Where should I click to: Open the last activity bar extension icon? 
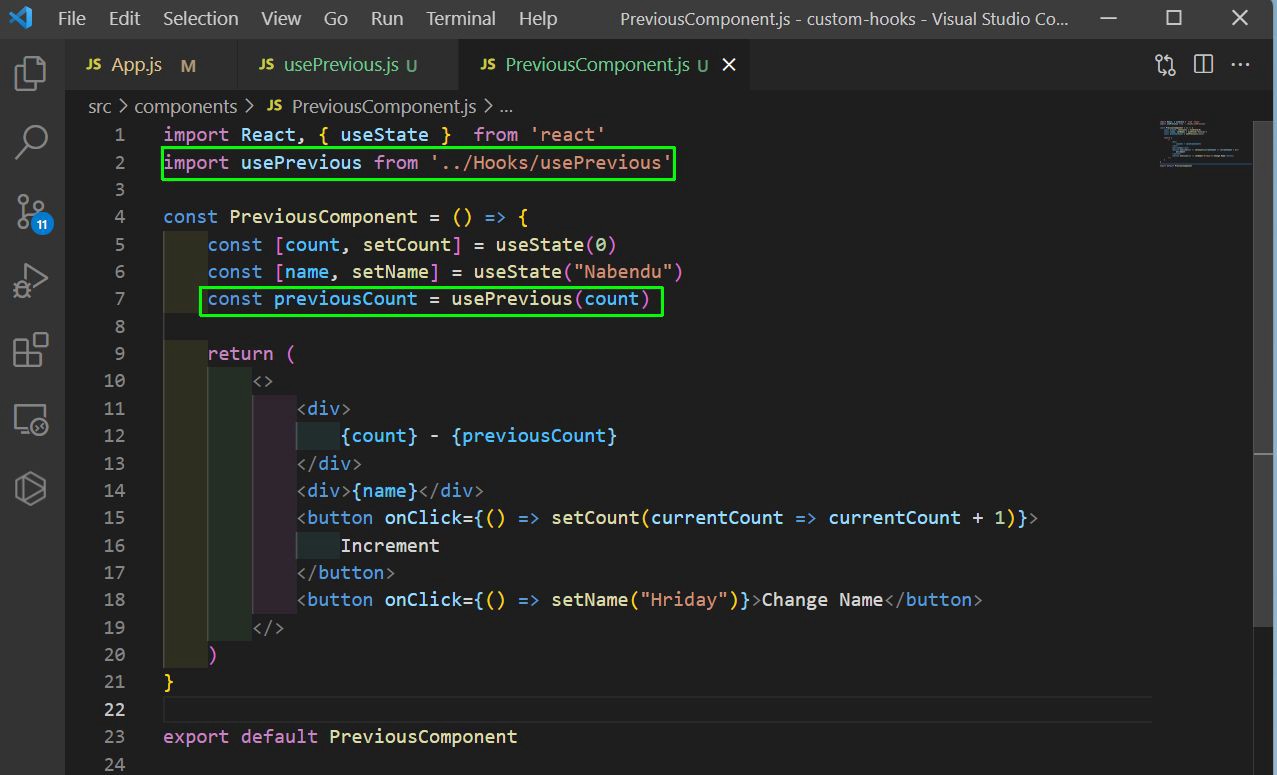pyautogui.click(x=31, y=489)
